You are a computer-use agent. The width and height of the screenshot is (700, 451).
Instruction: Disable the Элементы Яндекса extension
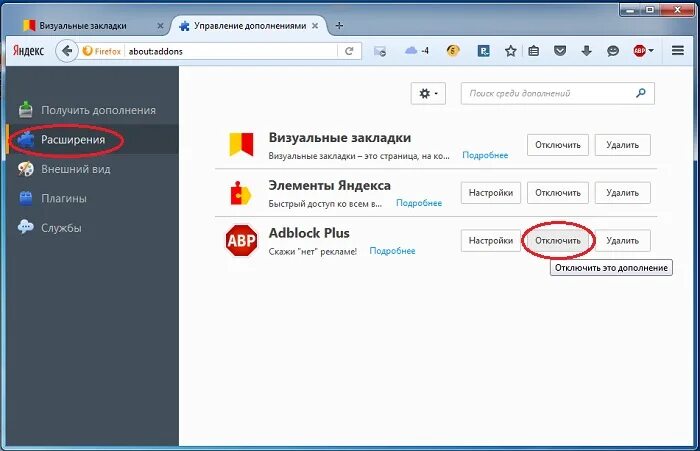pyautogui.click(x=558, y=193)
